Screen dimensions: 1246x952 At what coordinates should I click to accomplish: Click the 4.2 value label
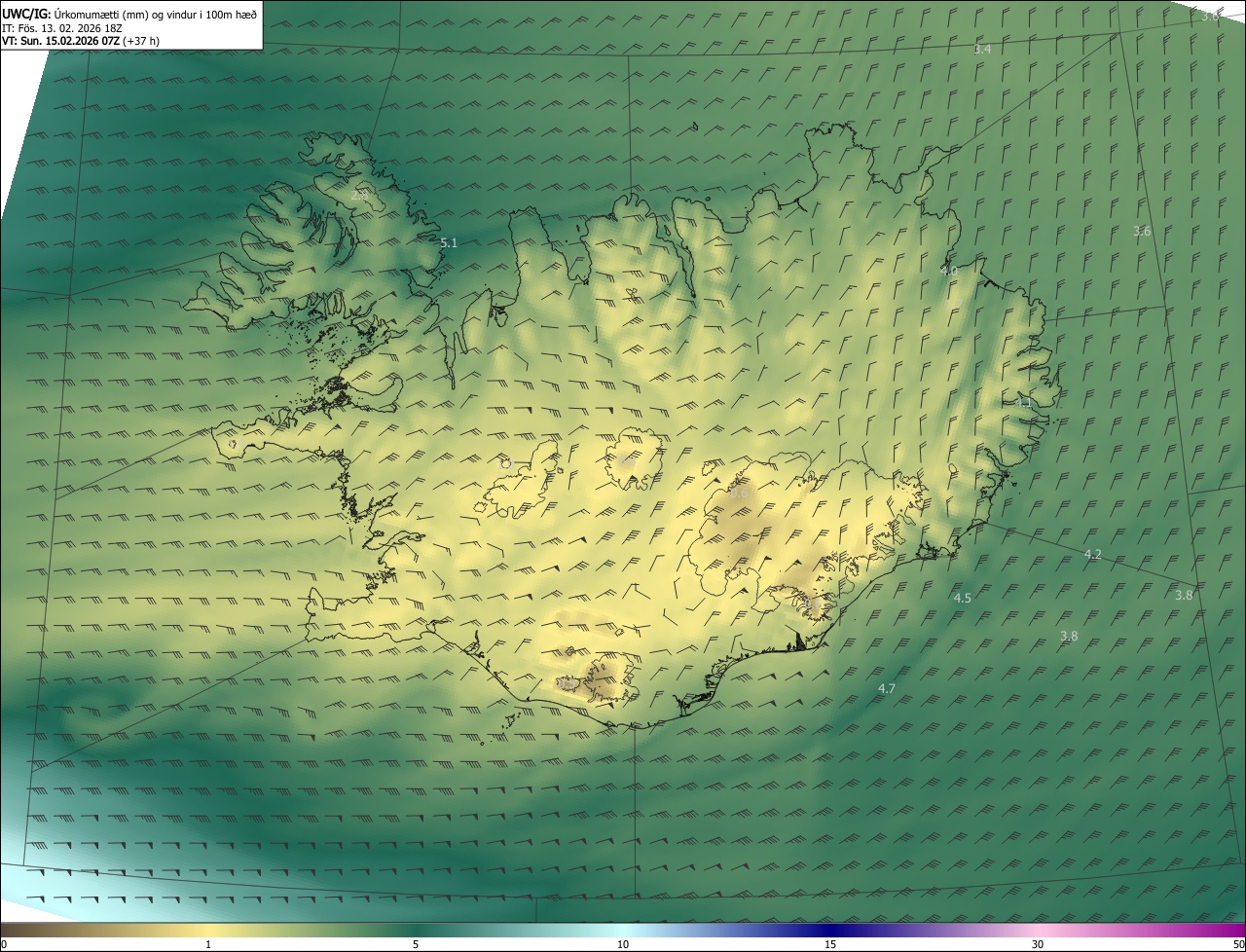coord(1093,555)
